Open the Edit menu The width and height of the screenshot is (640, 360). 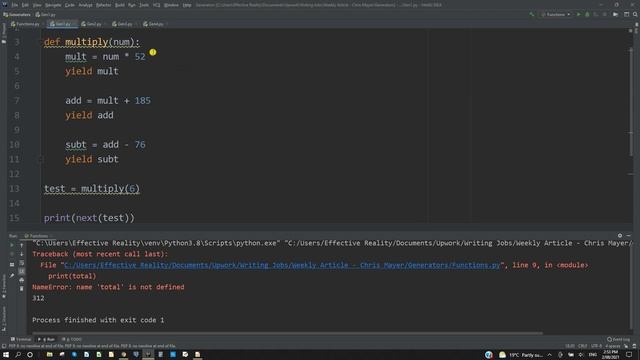[25, 5]
